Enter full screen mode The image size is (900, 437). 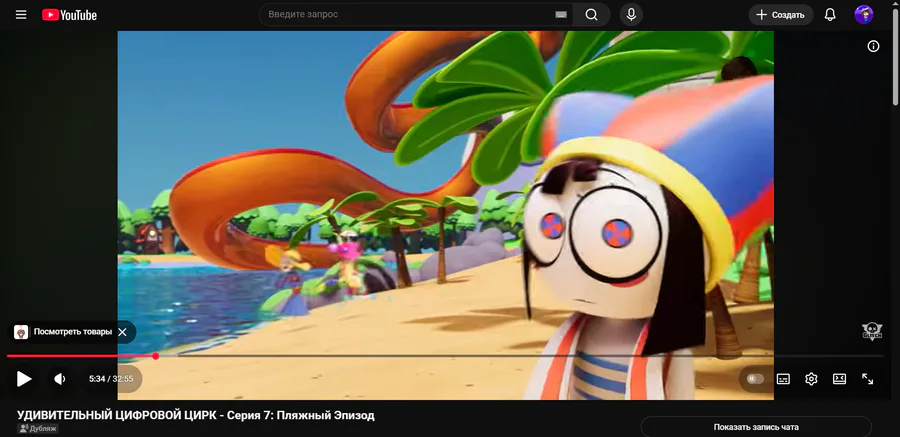pyautogui.click(x=867, y=379)
